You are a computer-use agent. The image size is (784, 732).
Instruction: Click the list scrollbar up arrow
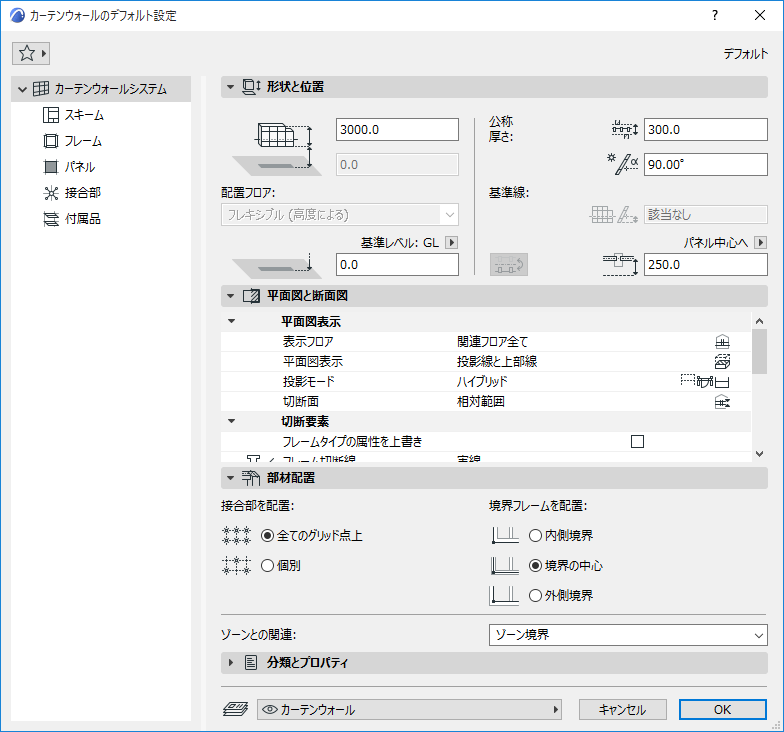[760, 322]
